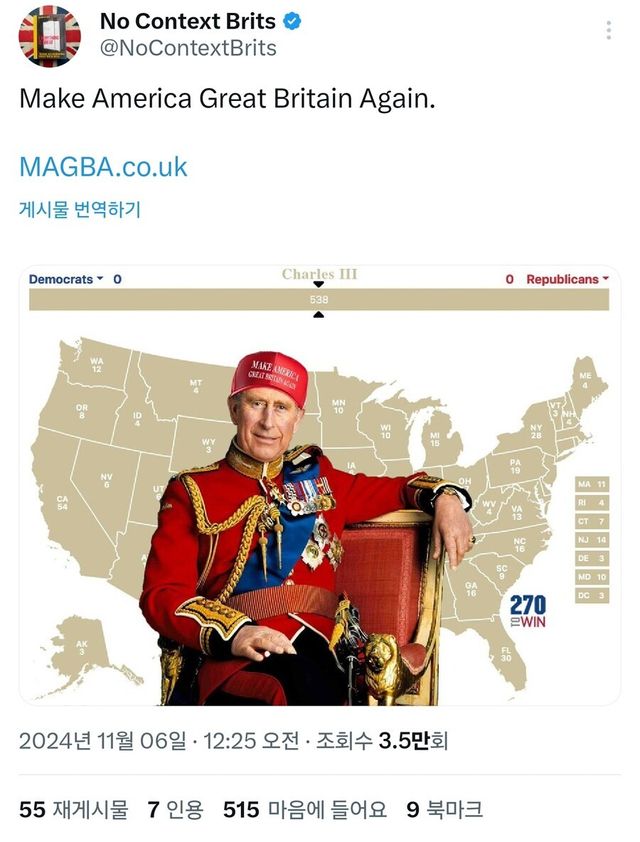
Task: Click the translate post link
Action: [80, 209]
